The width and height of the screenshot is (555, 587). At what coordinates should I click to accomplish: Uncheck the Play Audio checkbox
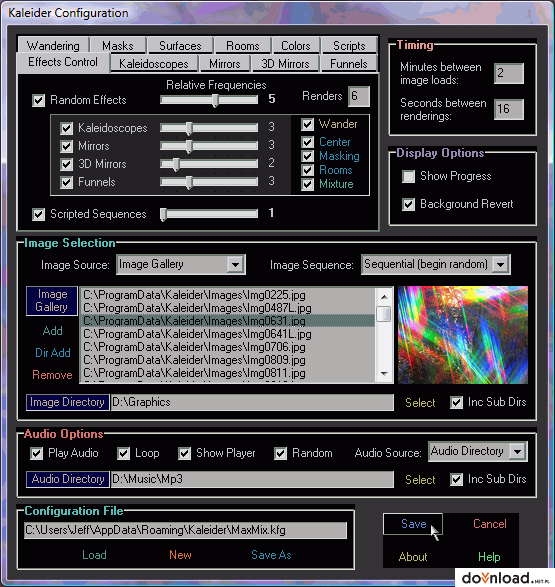click(36, 453)
